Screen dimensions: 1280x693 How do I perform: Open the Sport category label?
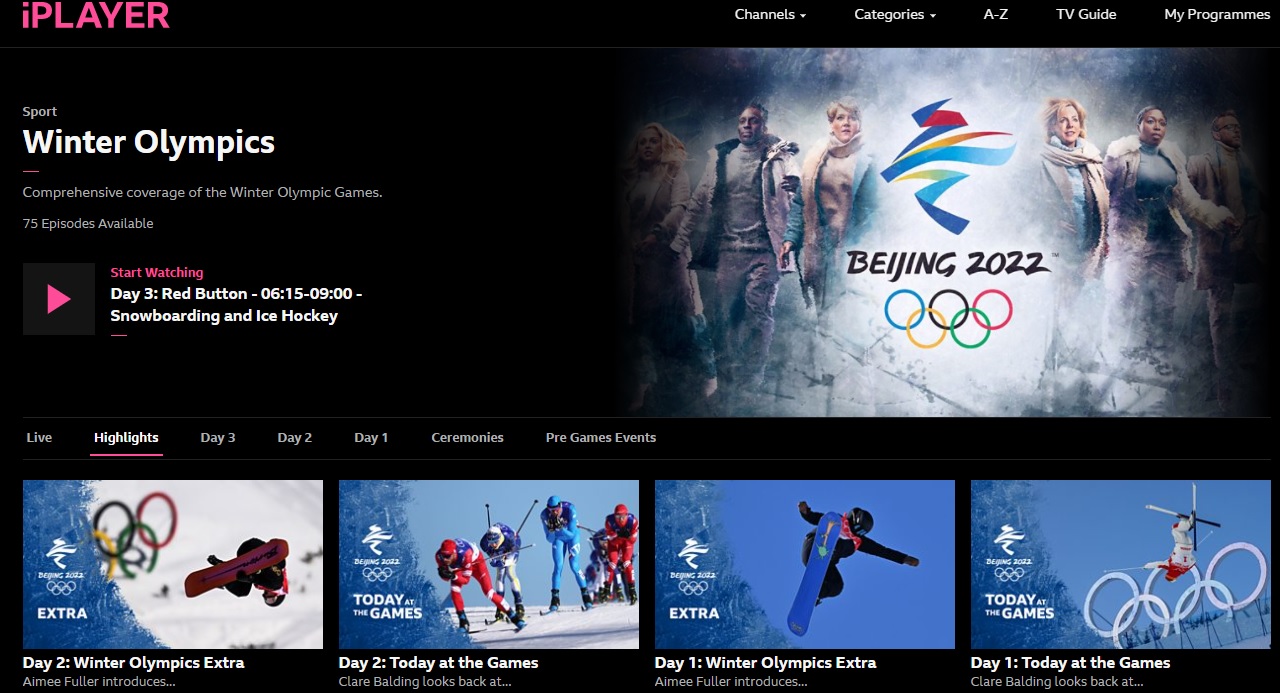click(40, 111)
